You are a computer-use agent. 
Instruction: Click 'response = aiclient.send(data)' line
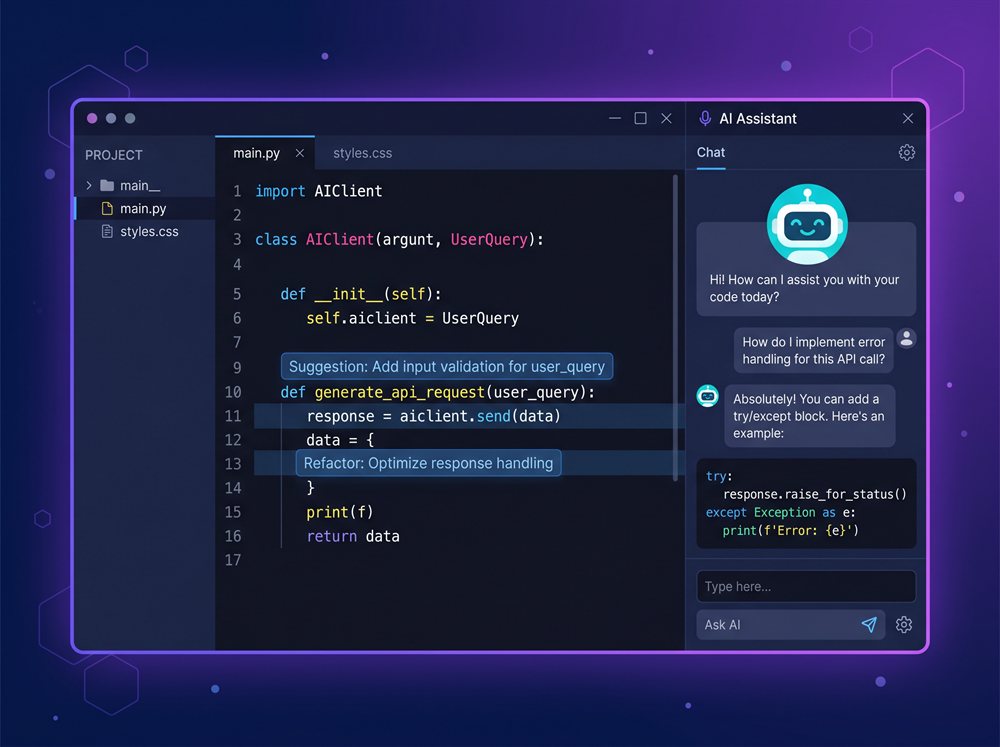click(433, 417)
